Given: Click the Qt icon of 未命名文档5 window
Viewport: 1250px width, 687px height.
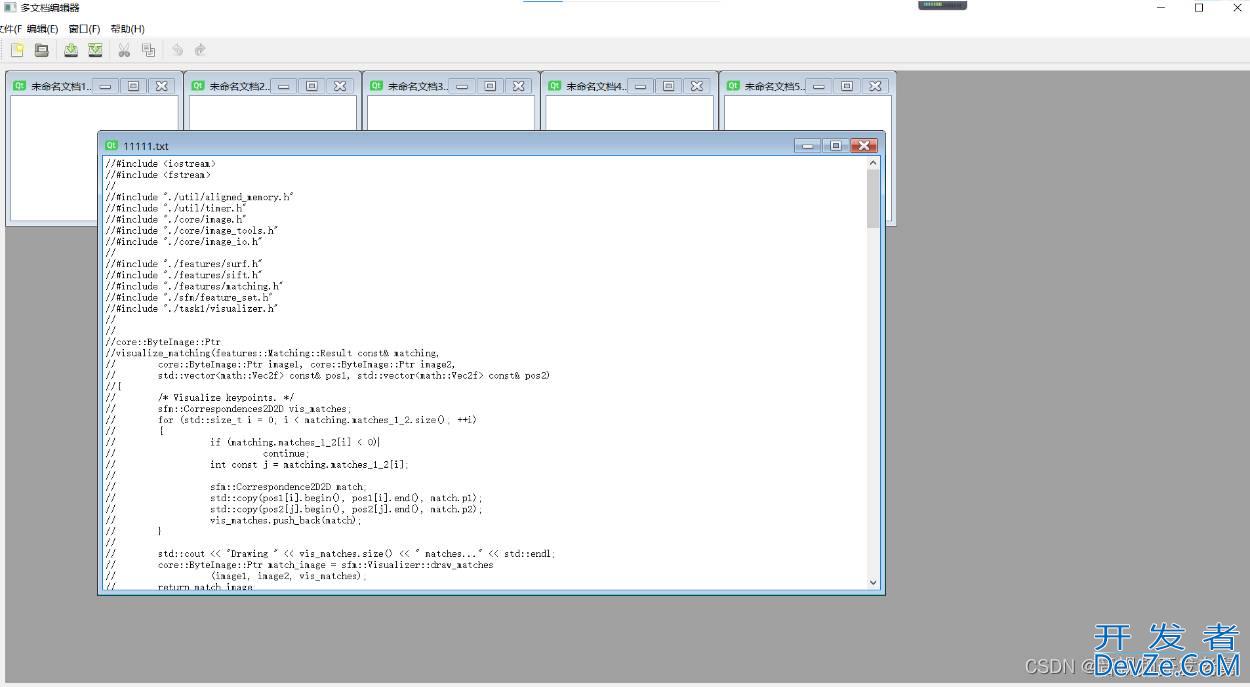Looking at the screenshot, I should tap(733, 86).
